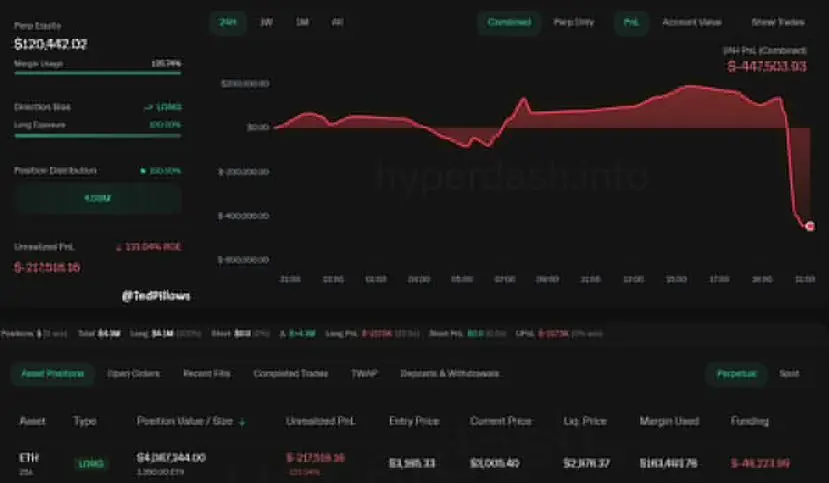Click the Long Exposure progress bar
829x483 pixels.
[97, 136]
